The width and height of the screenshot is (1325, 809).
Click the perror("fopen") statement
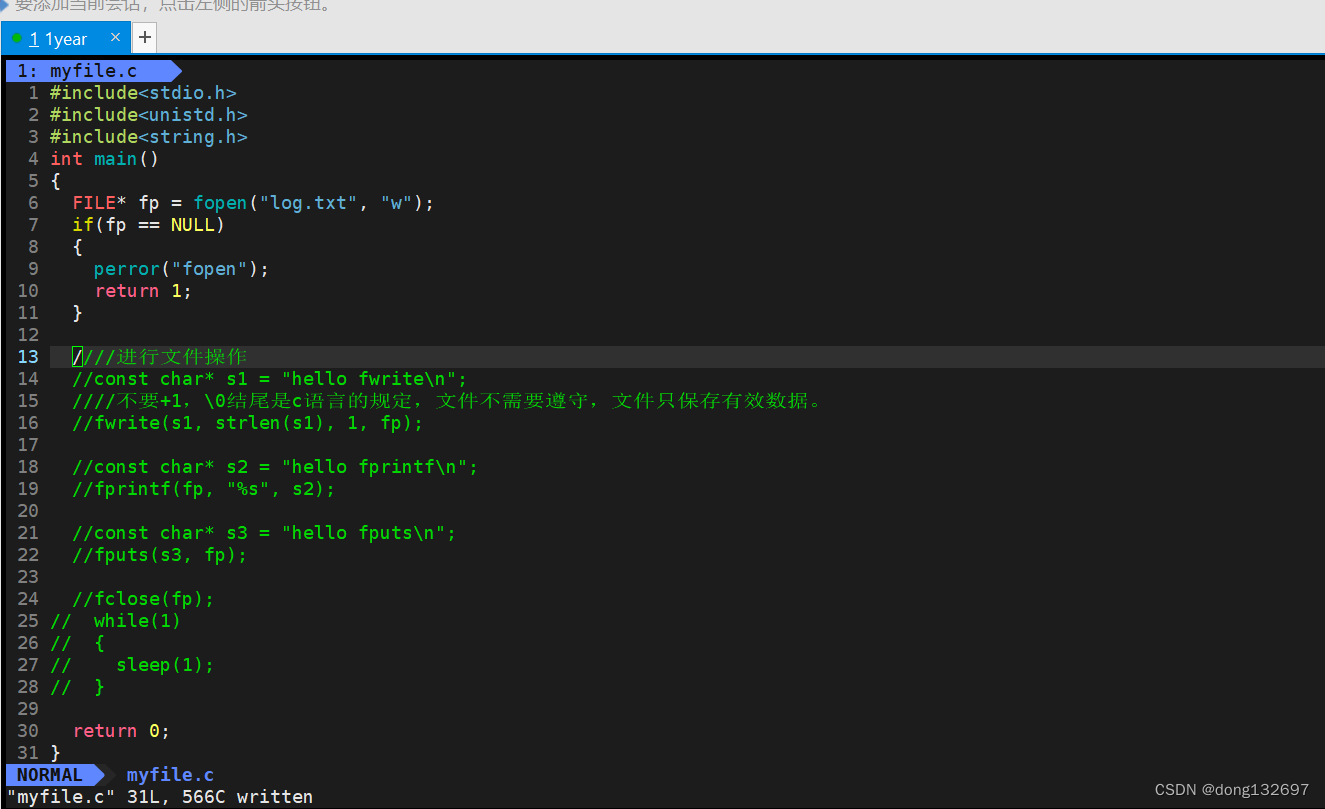click(181, 269)
